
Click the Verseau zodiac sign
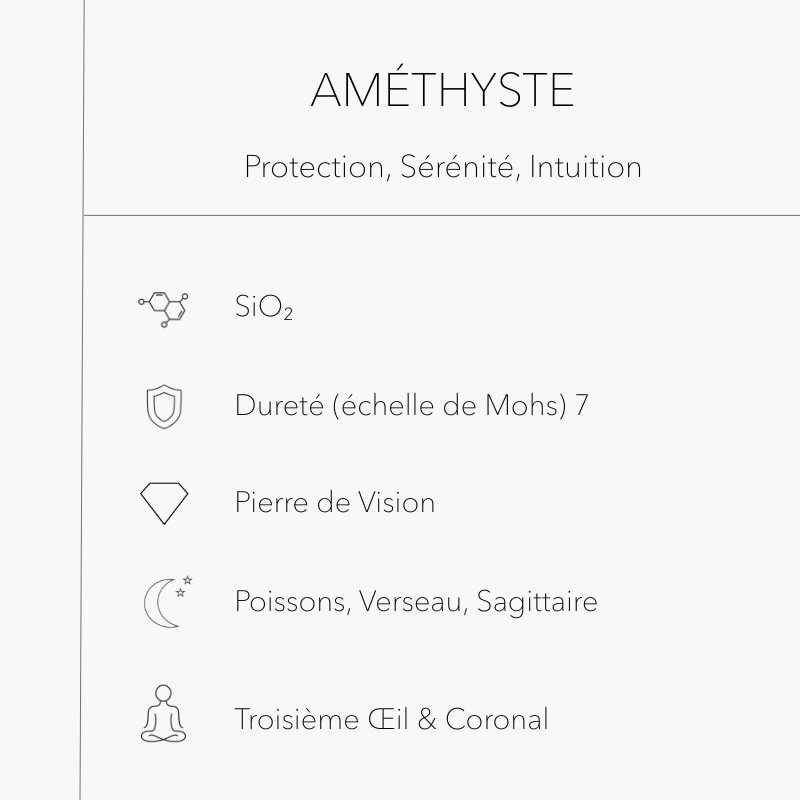(x=411, y=602)
